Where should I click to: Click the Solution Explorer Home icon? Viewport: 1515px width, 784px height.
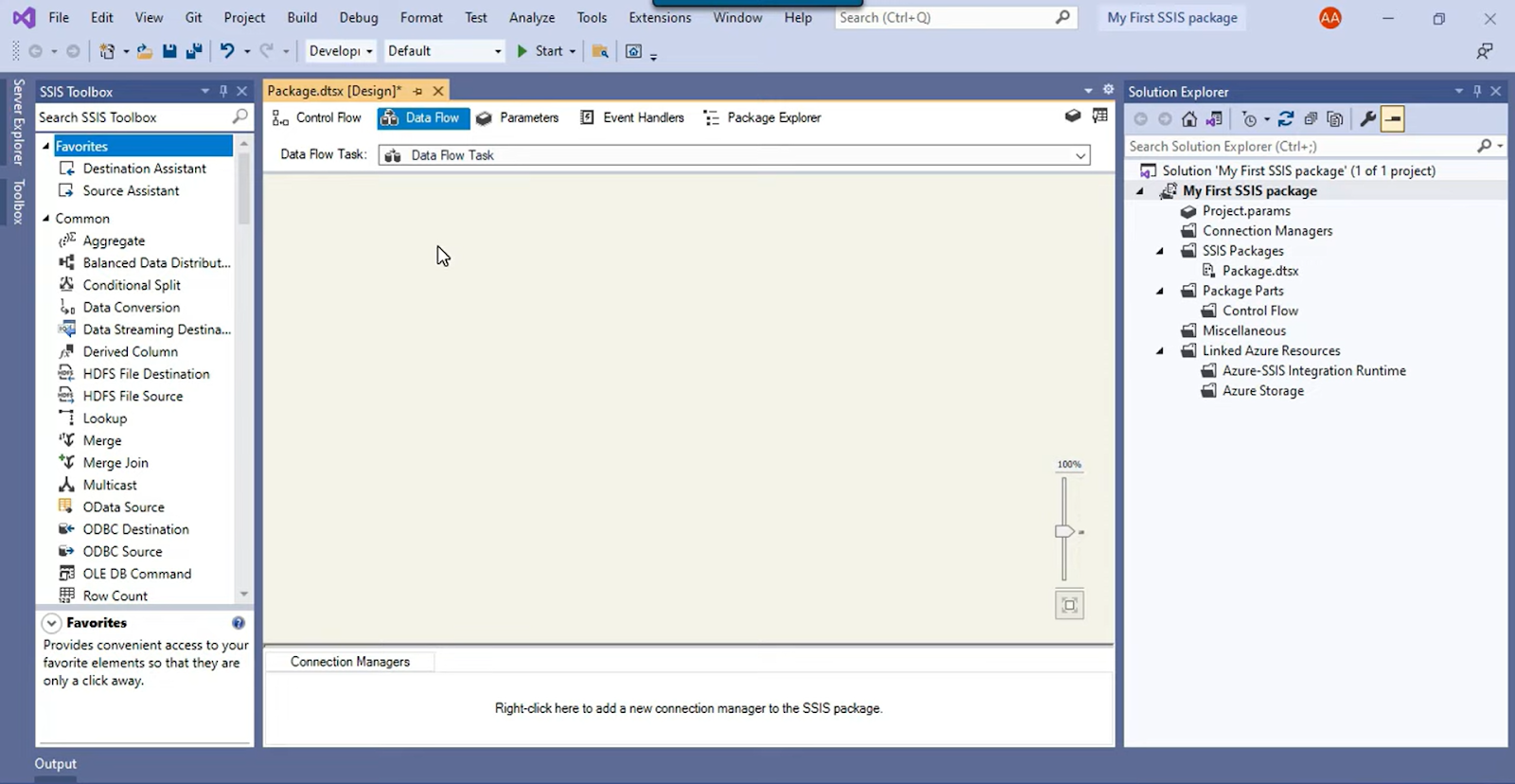coord(1189,119)
